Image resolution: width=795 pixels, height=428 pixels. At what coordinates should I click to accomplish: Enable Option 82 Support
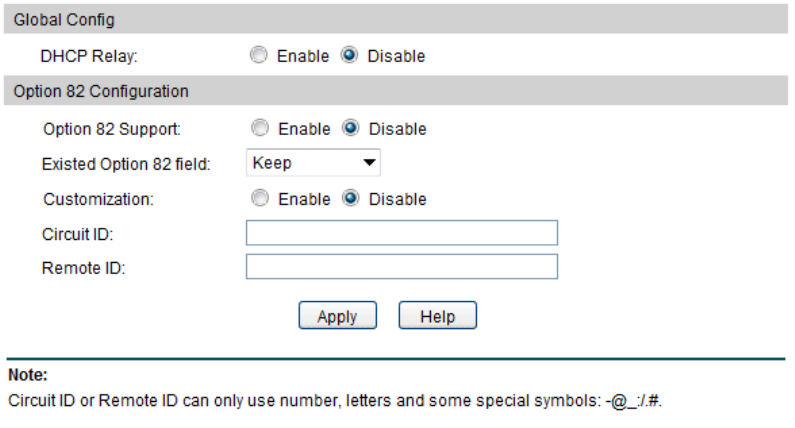coord(260,129)
